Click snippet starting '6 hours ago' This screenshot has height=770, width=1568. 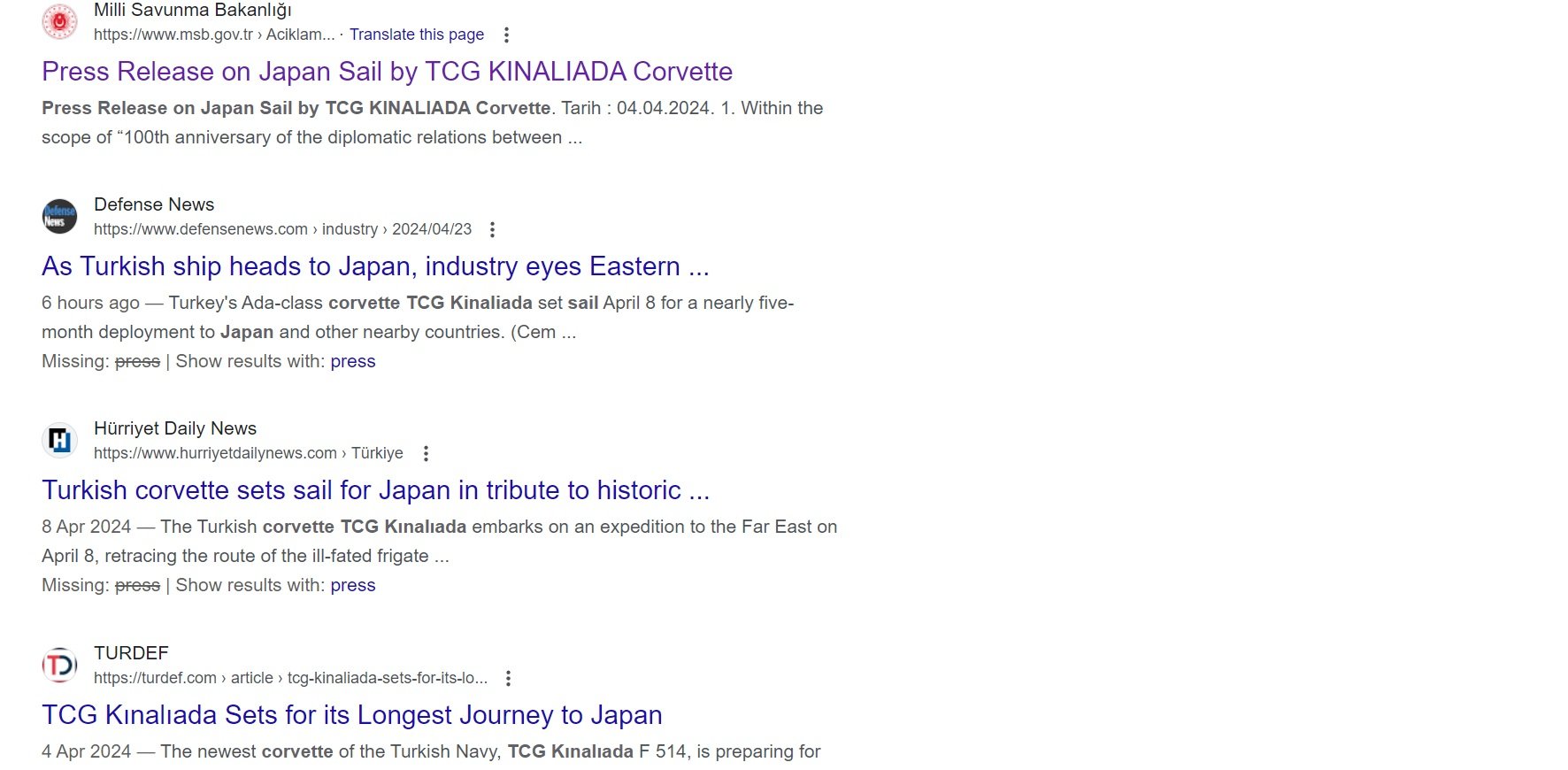click(x=418, y=317)
